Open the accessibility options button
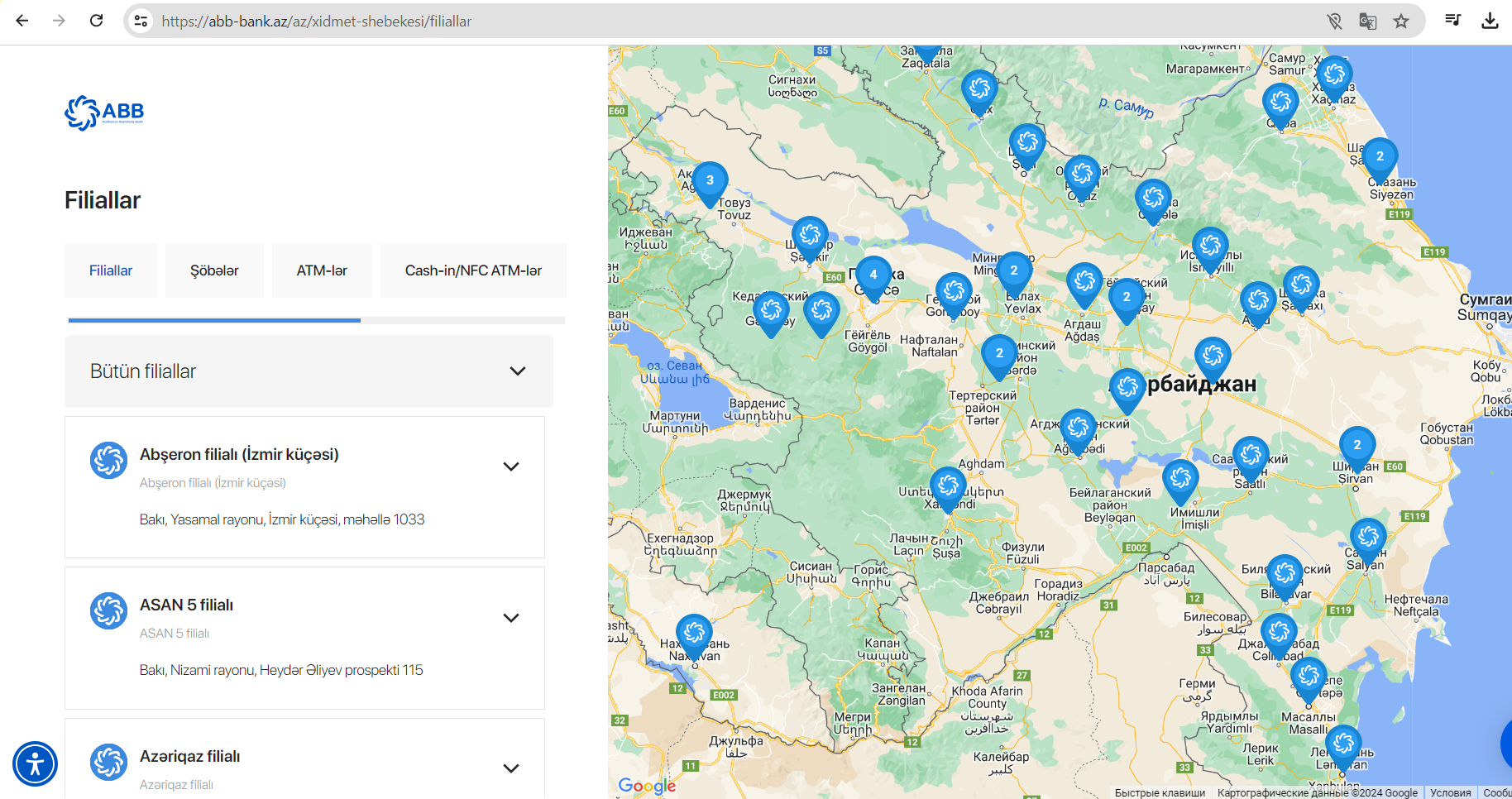The image size is (1512, 799). (35, 763)
